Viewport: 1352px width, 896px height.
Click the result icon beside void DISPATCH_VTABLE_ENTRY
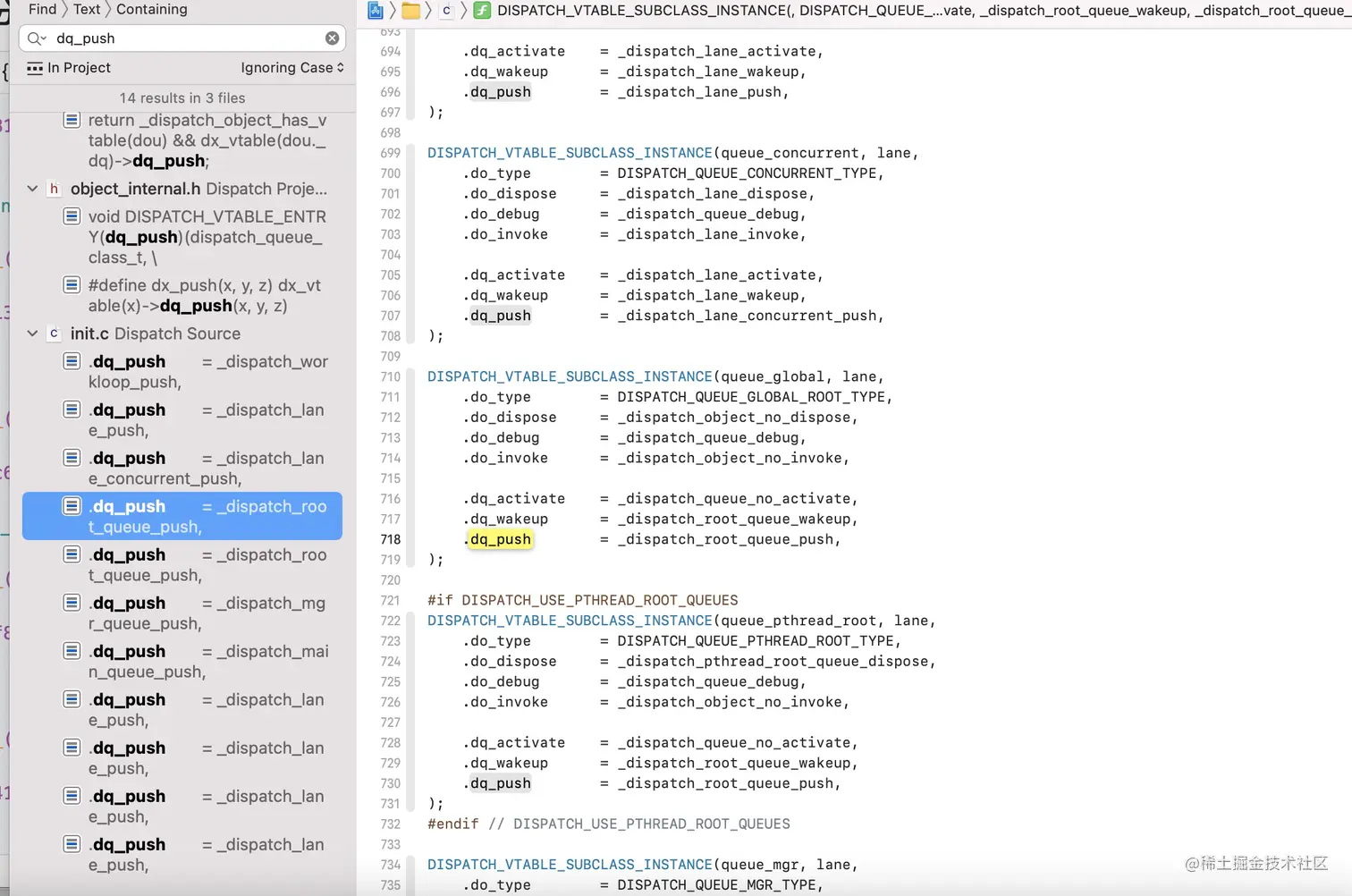72,216
